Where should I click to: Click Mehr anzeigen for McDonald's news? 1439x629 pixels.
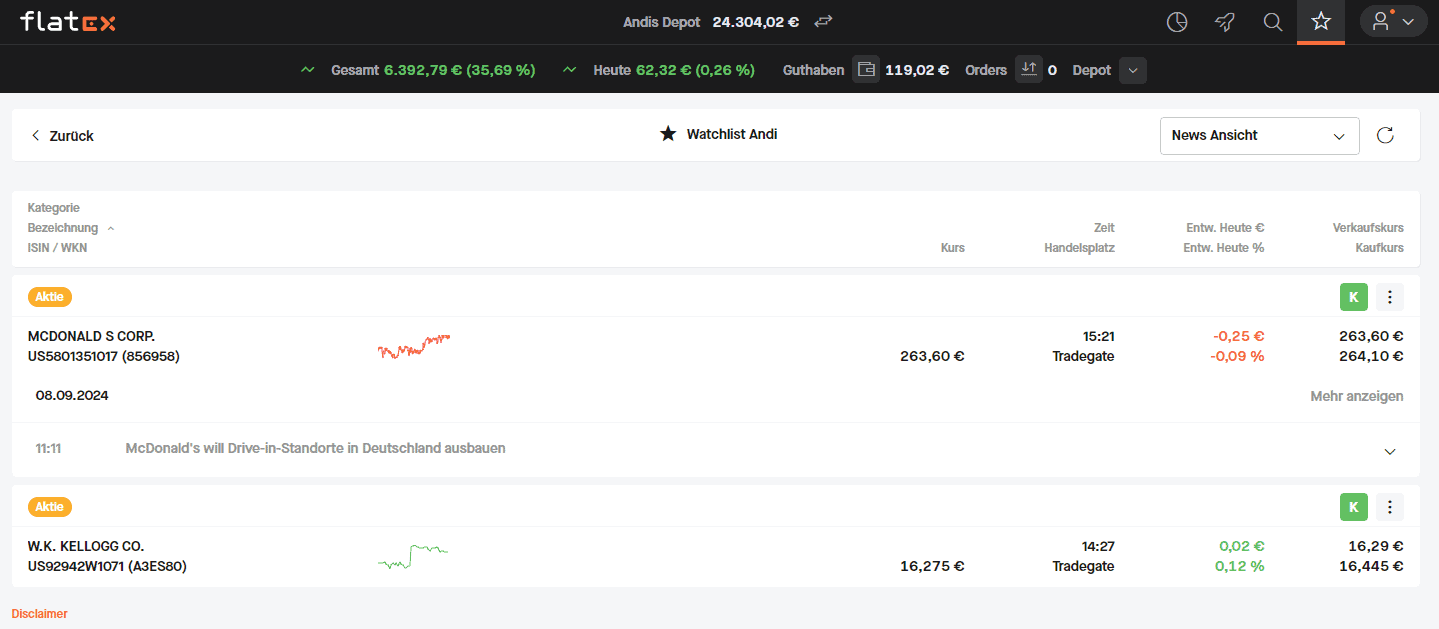1356,396
